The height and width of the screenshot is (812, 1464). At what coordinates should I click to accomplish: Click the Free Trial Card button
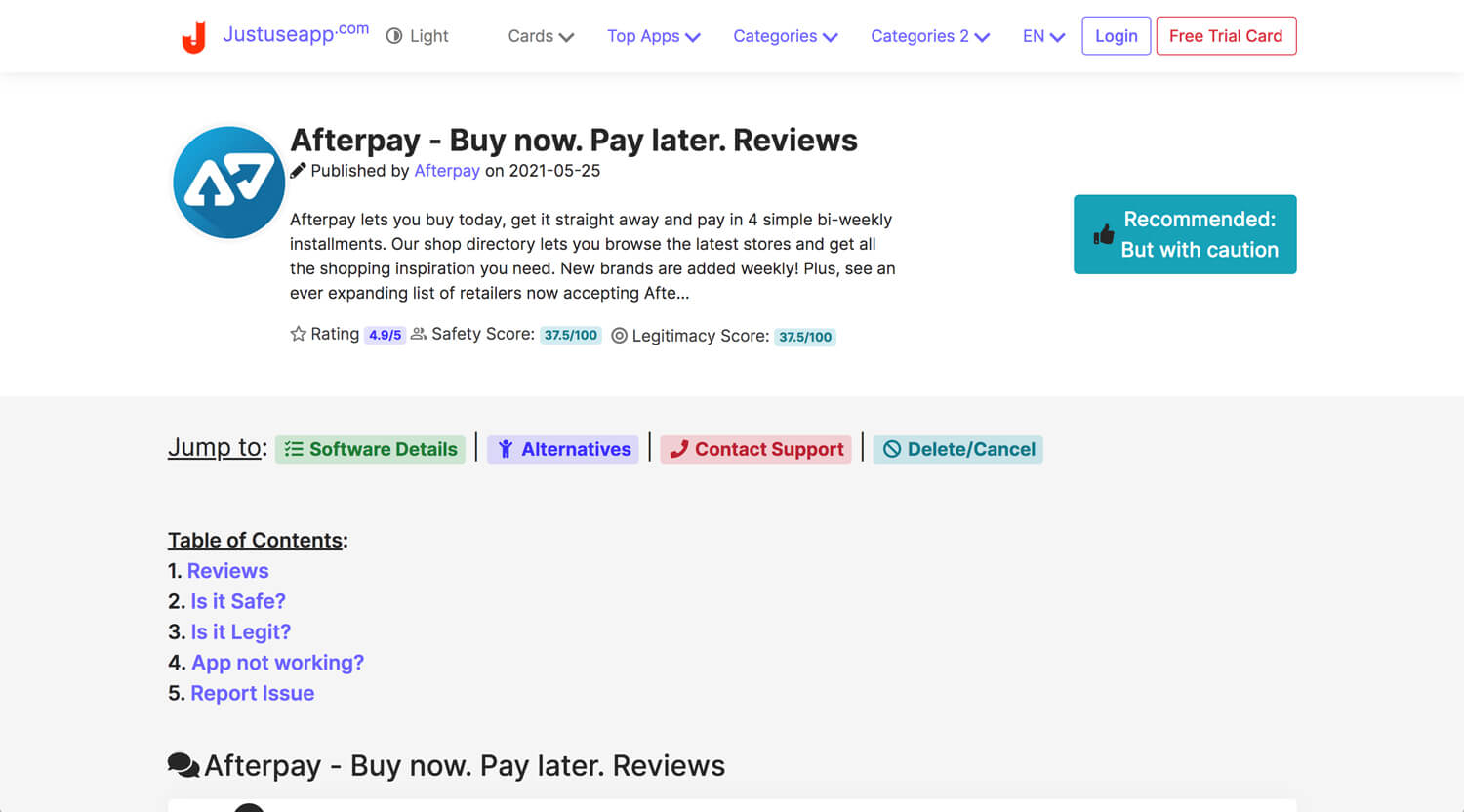(1226, 36)
